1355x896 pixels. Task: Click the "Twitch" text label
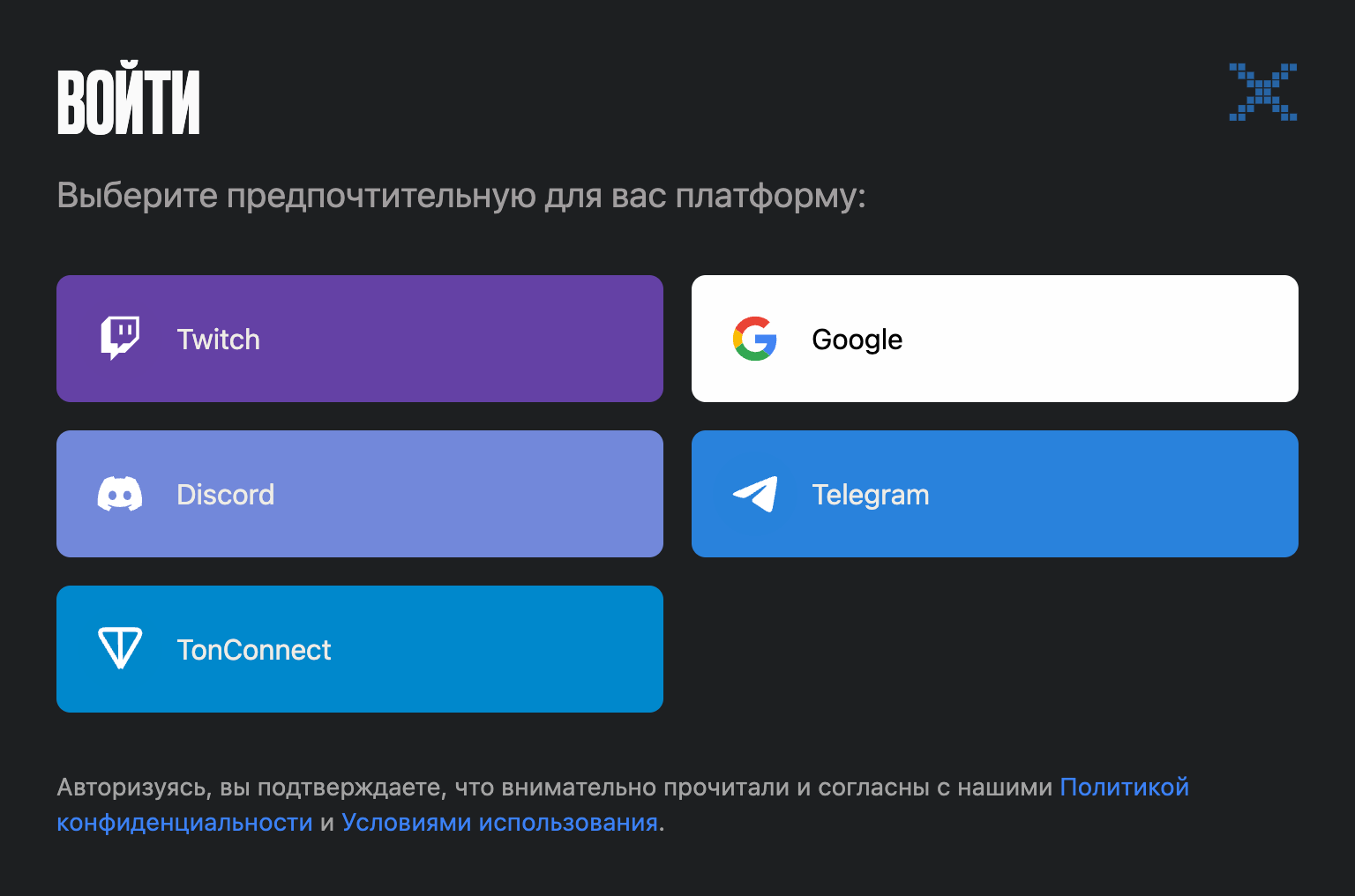coord(218,340)
